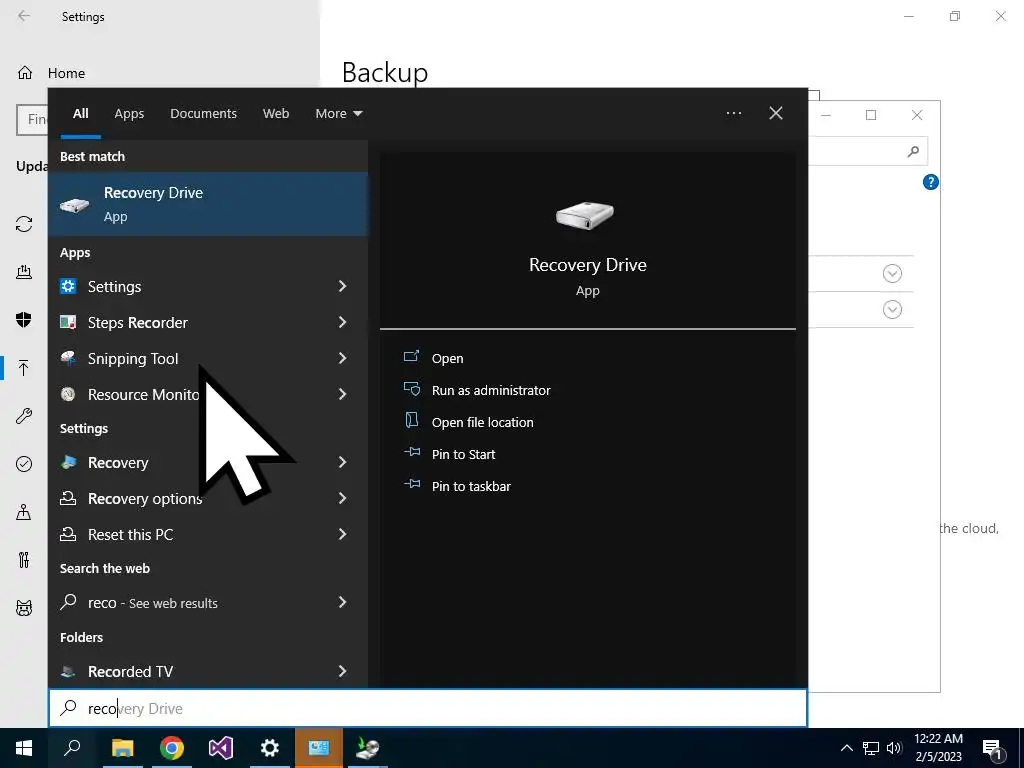Screen dimensions: 1024x768
Task: Choose Open file location
Action: click(x=483, y=422)
